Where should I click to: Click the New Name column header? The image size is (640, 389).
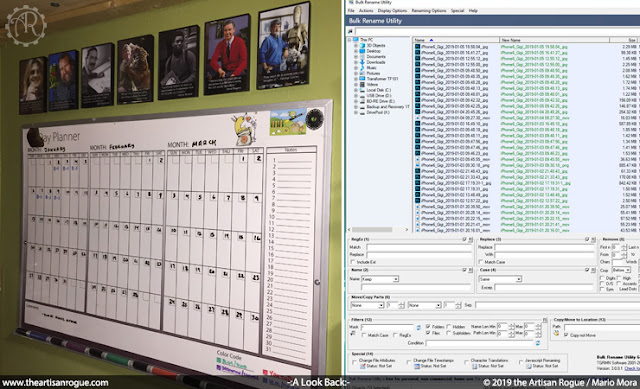[x=554, y=40]
